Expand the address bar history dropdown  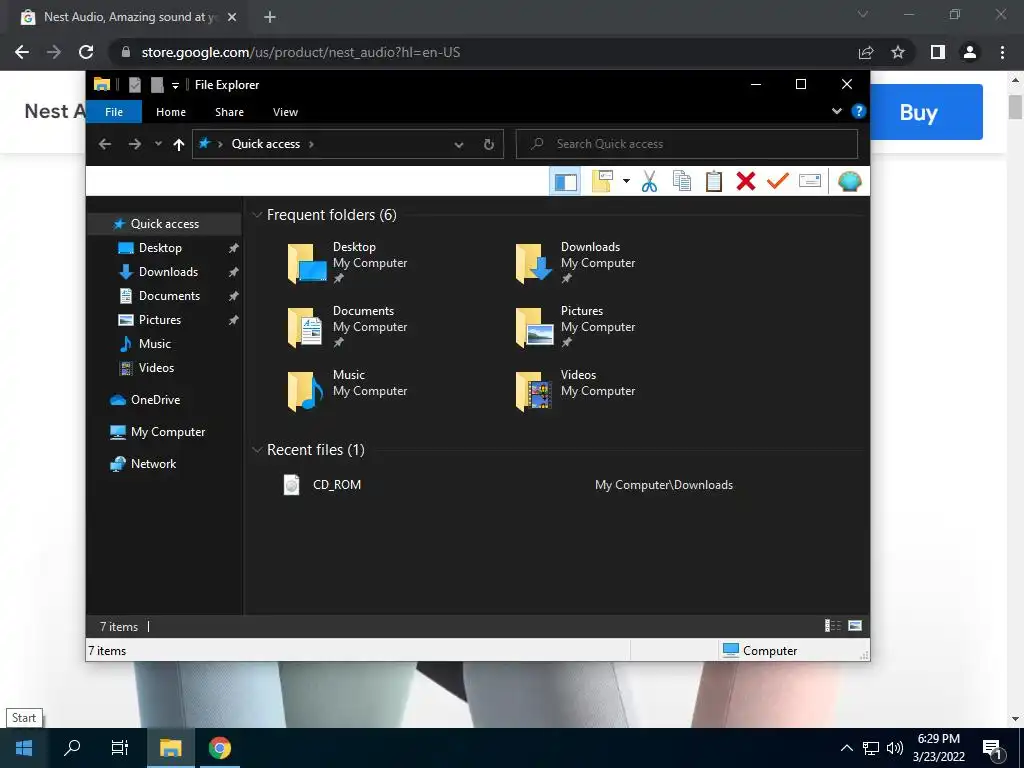[459, 145]
